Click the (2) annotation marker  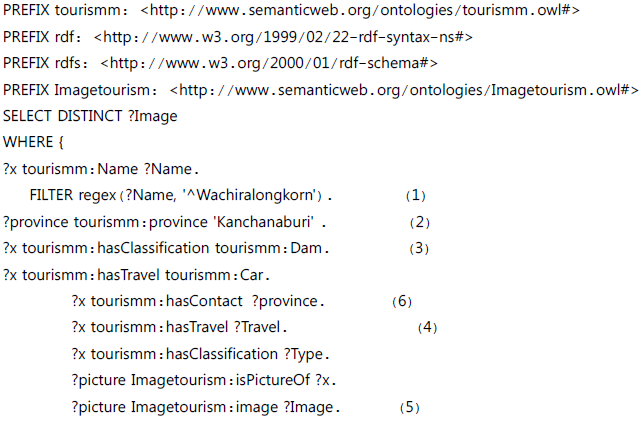[419, 221]
